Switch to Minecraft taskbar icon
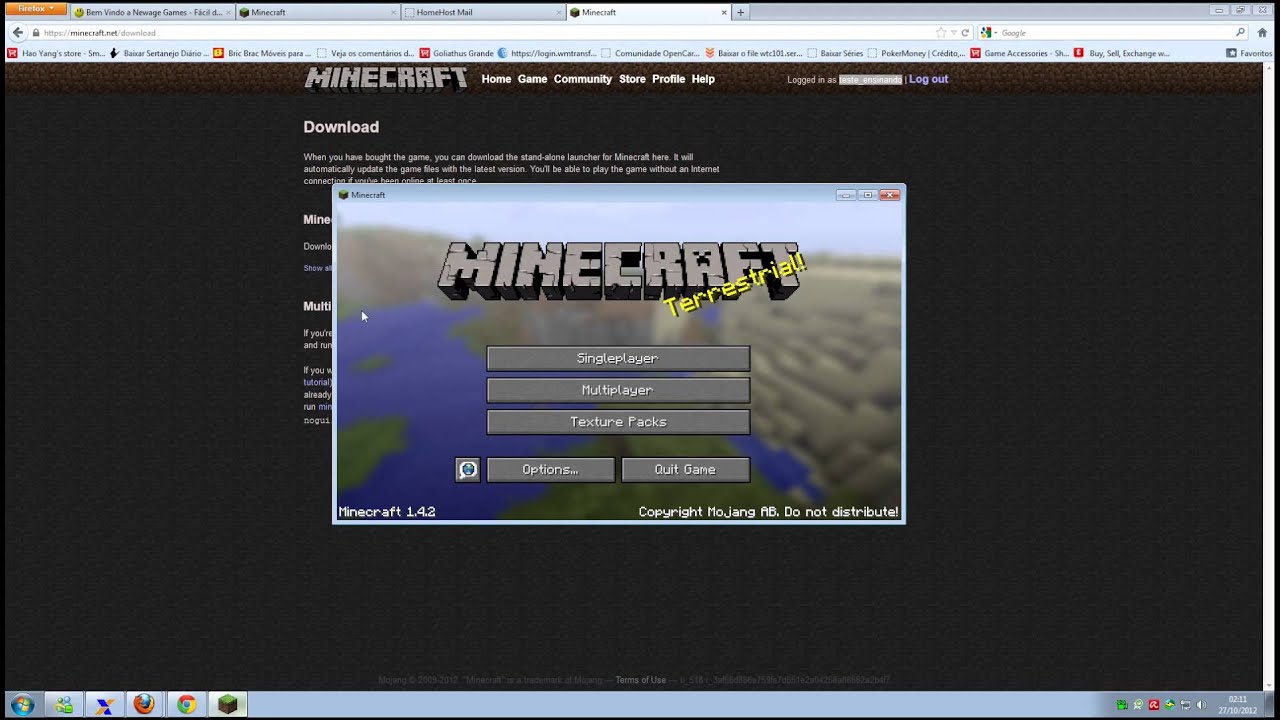The height and width of the screenshot is (720, 1280). pos(228,705)
